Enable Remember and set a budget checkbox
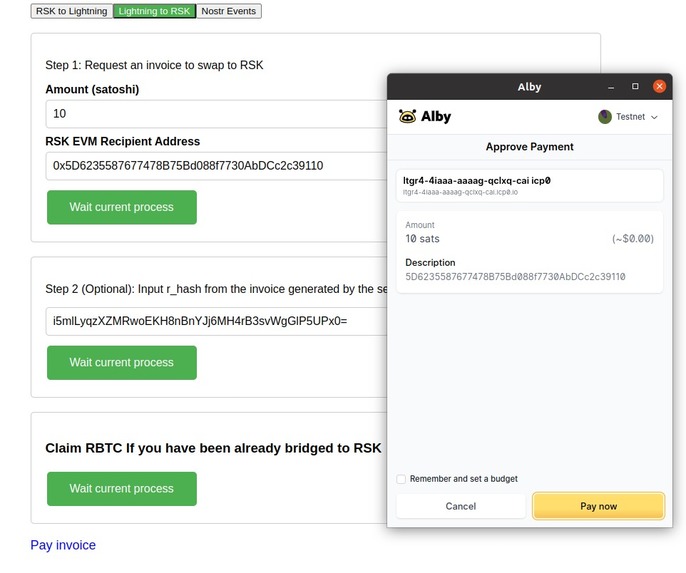Screen dimensions: 686x573 [x=402, y=479]
